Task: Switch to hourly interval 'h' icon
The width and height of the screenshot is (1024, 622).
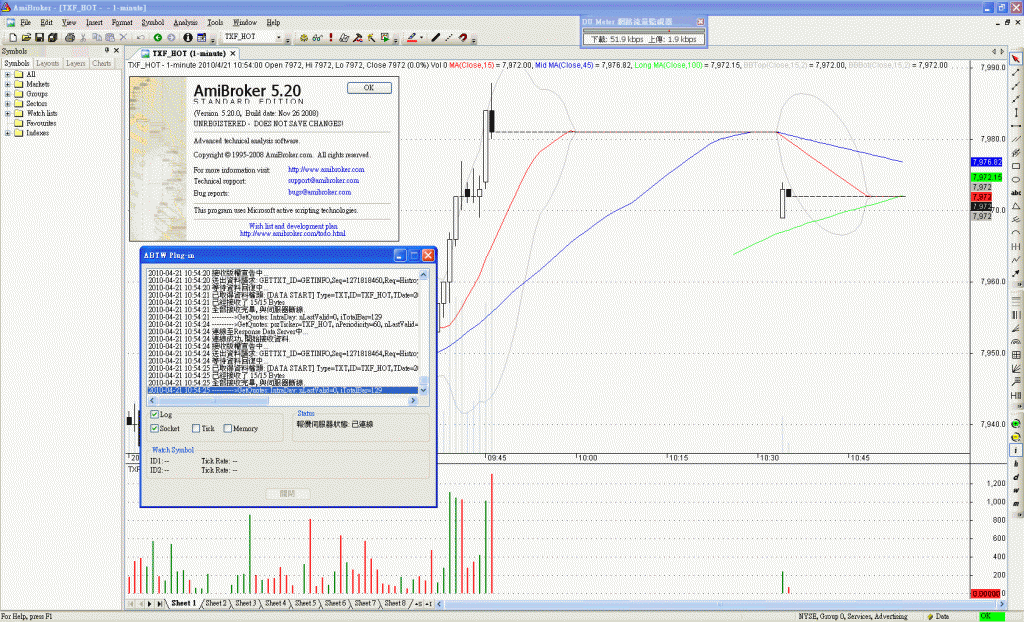Action: coord(1016,464)
